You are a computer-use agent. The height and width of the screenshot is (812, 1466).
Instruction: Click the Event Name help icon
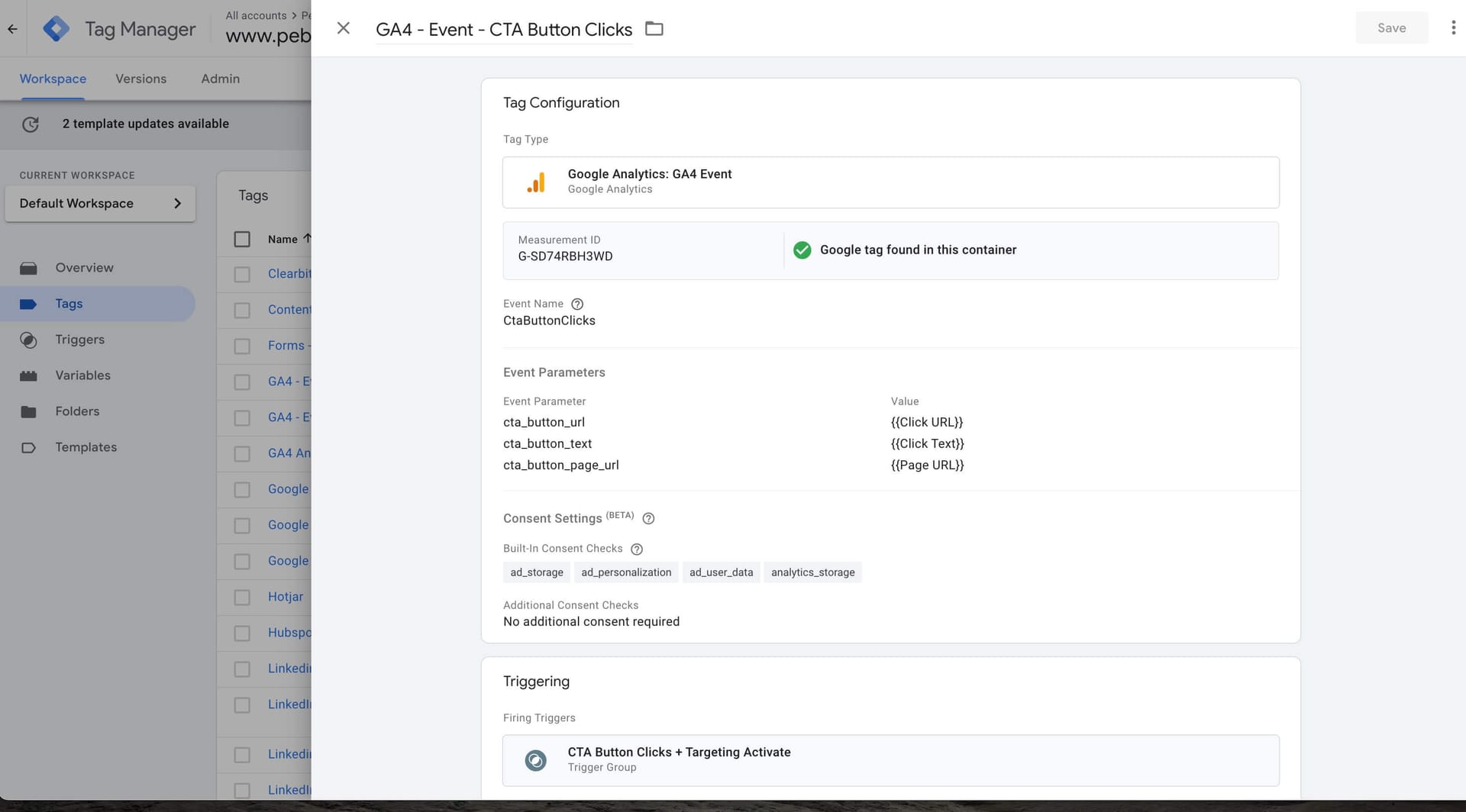[x=577, y=304]
